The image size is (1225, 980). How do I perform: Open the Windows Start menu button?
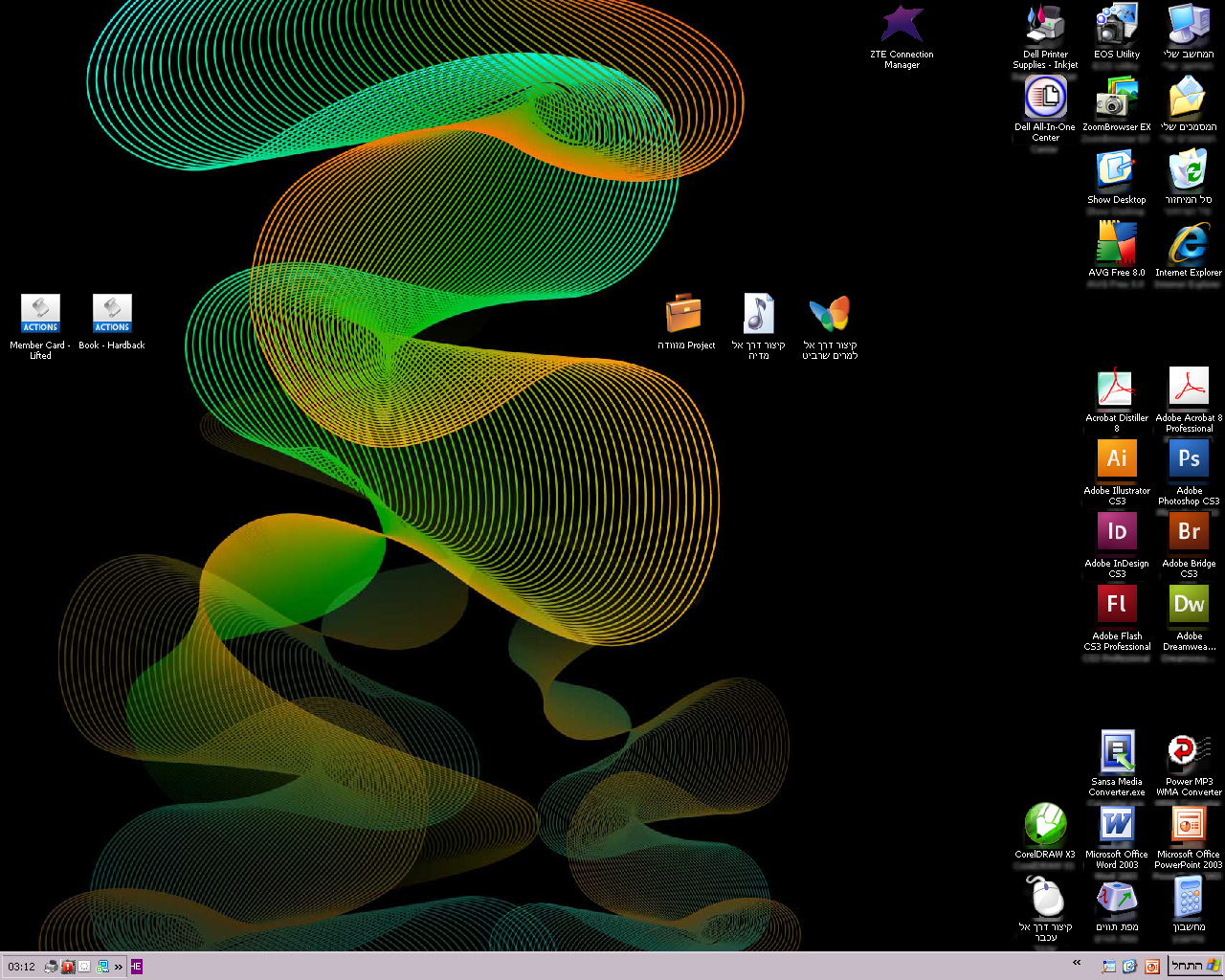[1196, 967]
